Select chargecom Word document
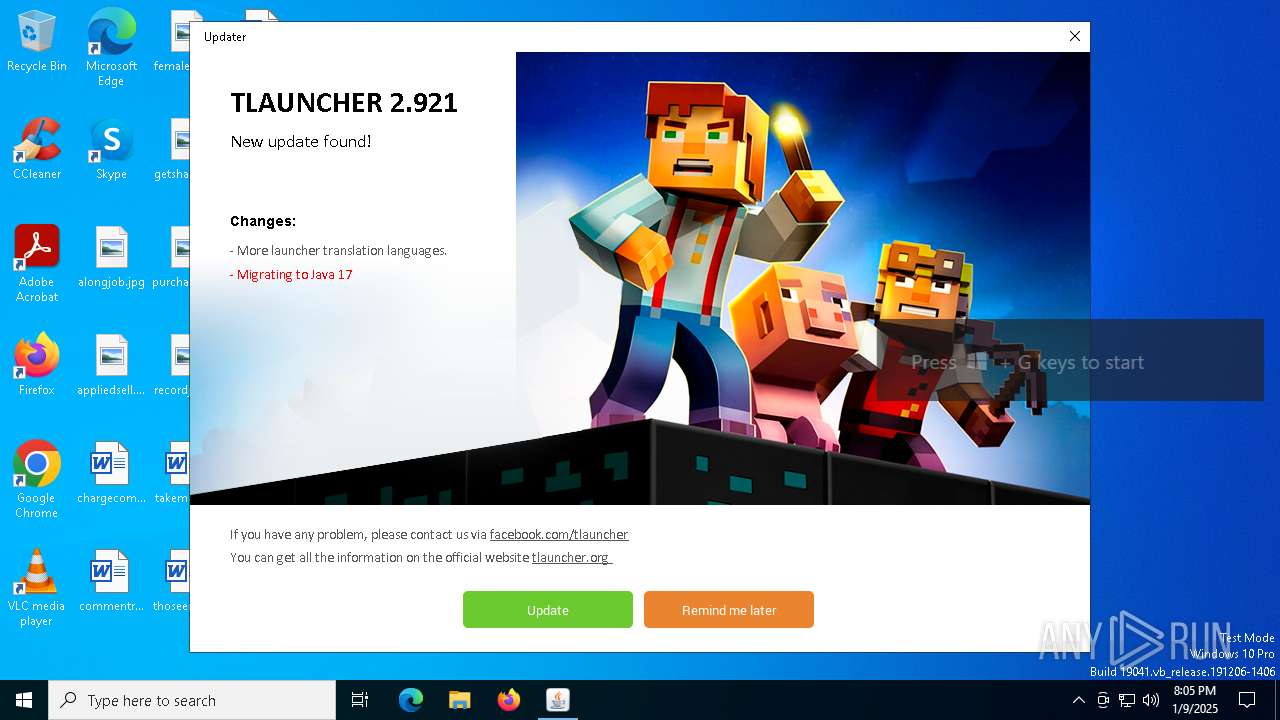Screen dimensions: 1280x720 point(111,474)
